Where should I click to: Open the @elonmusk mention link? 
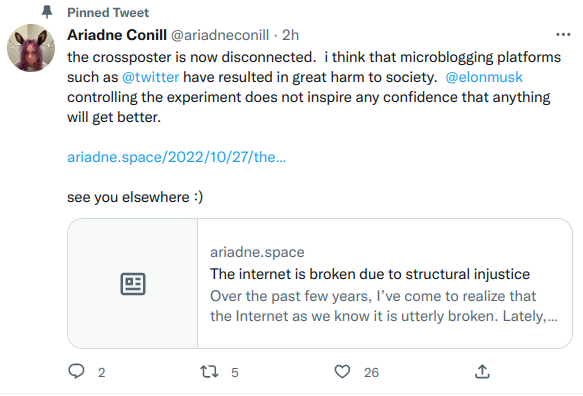[484, 77]
